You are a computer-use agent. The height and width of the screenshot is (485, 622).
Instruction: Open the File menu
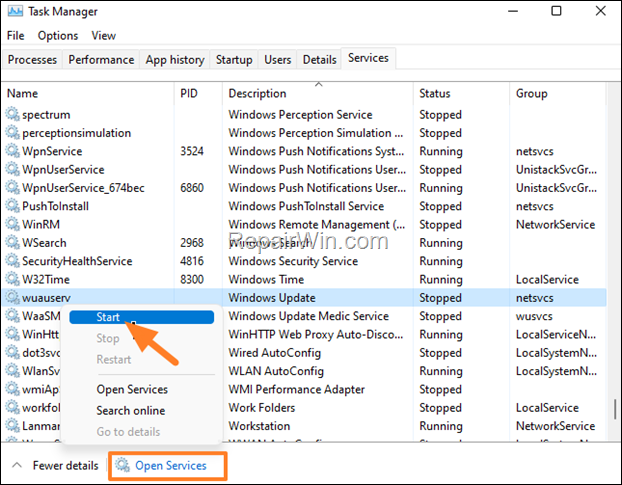point(15,36)
